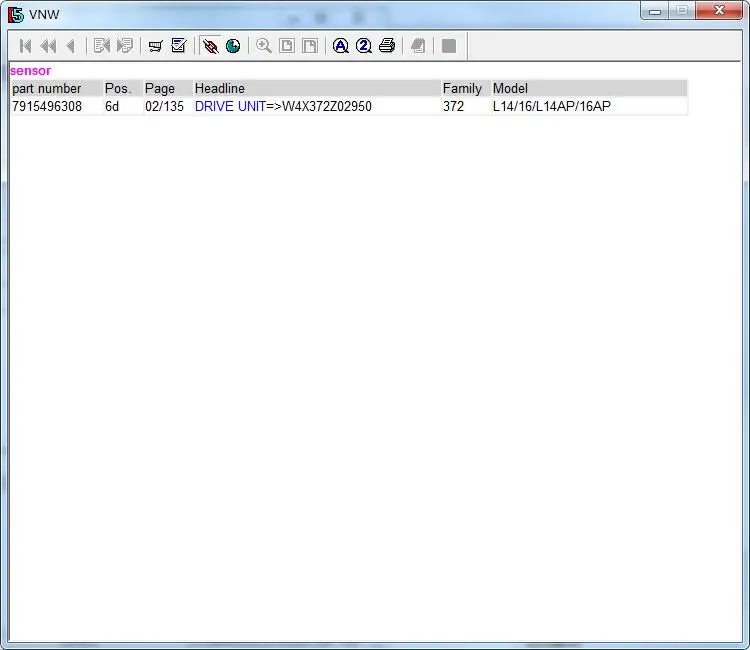
Task: Click the VNW application icon in title bar
Action: click(15, 14)
